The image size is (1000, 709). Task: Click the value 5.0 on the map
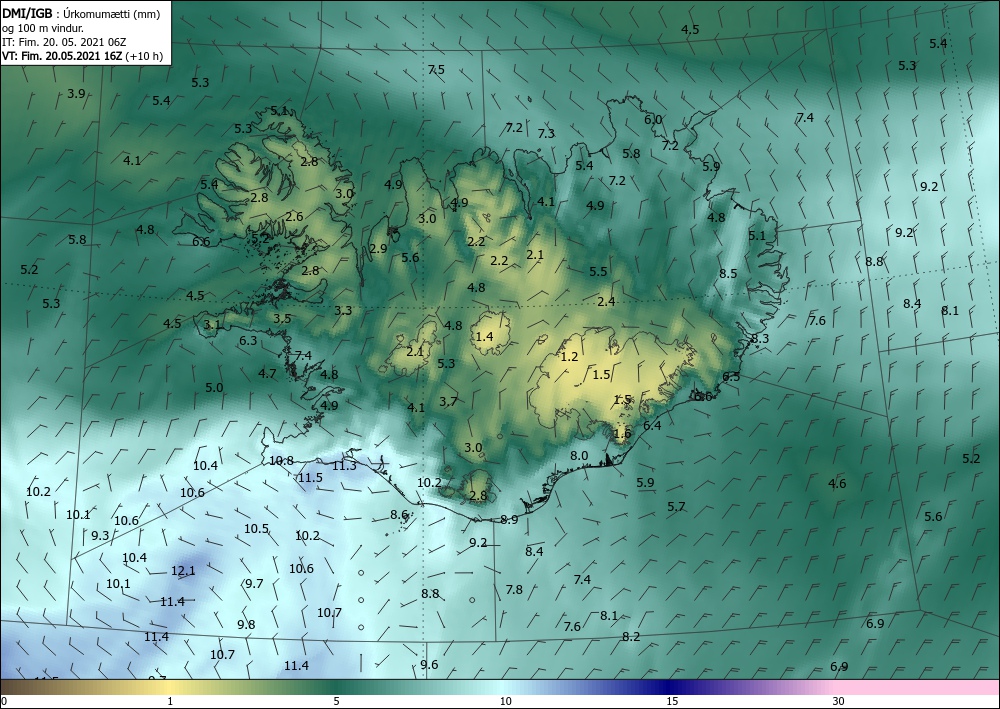(x=214, y=387)
